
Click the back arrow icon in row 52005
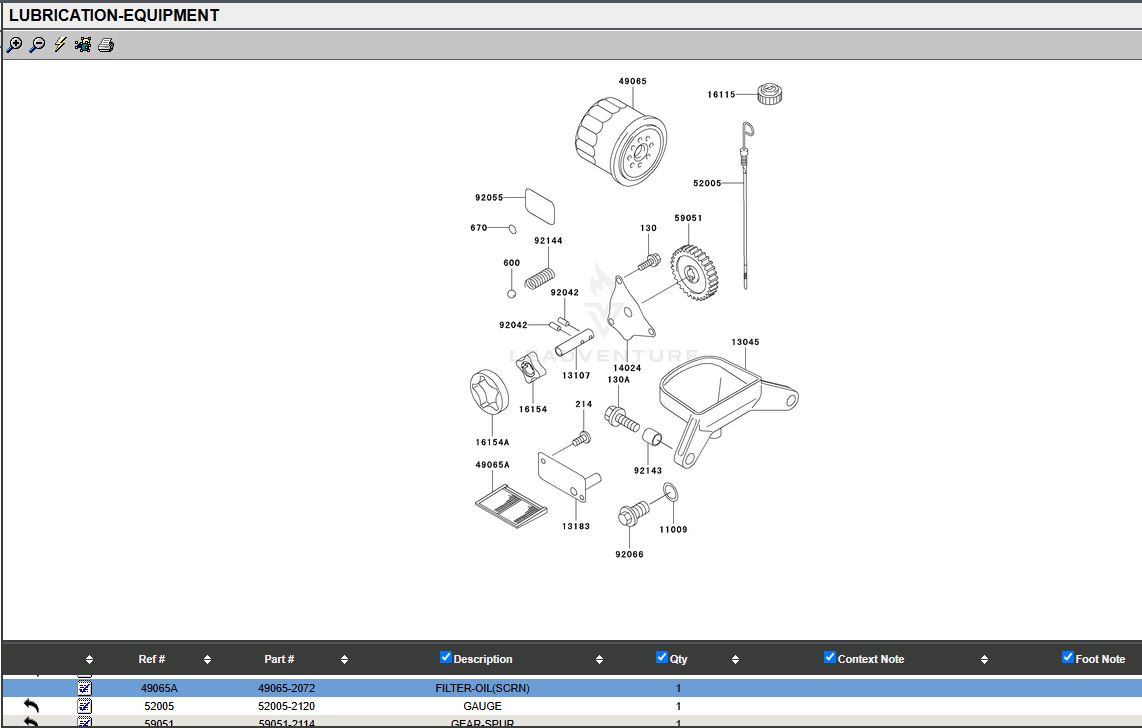[x=31, y=706]
